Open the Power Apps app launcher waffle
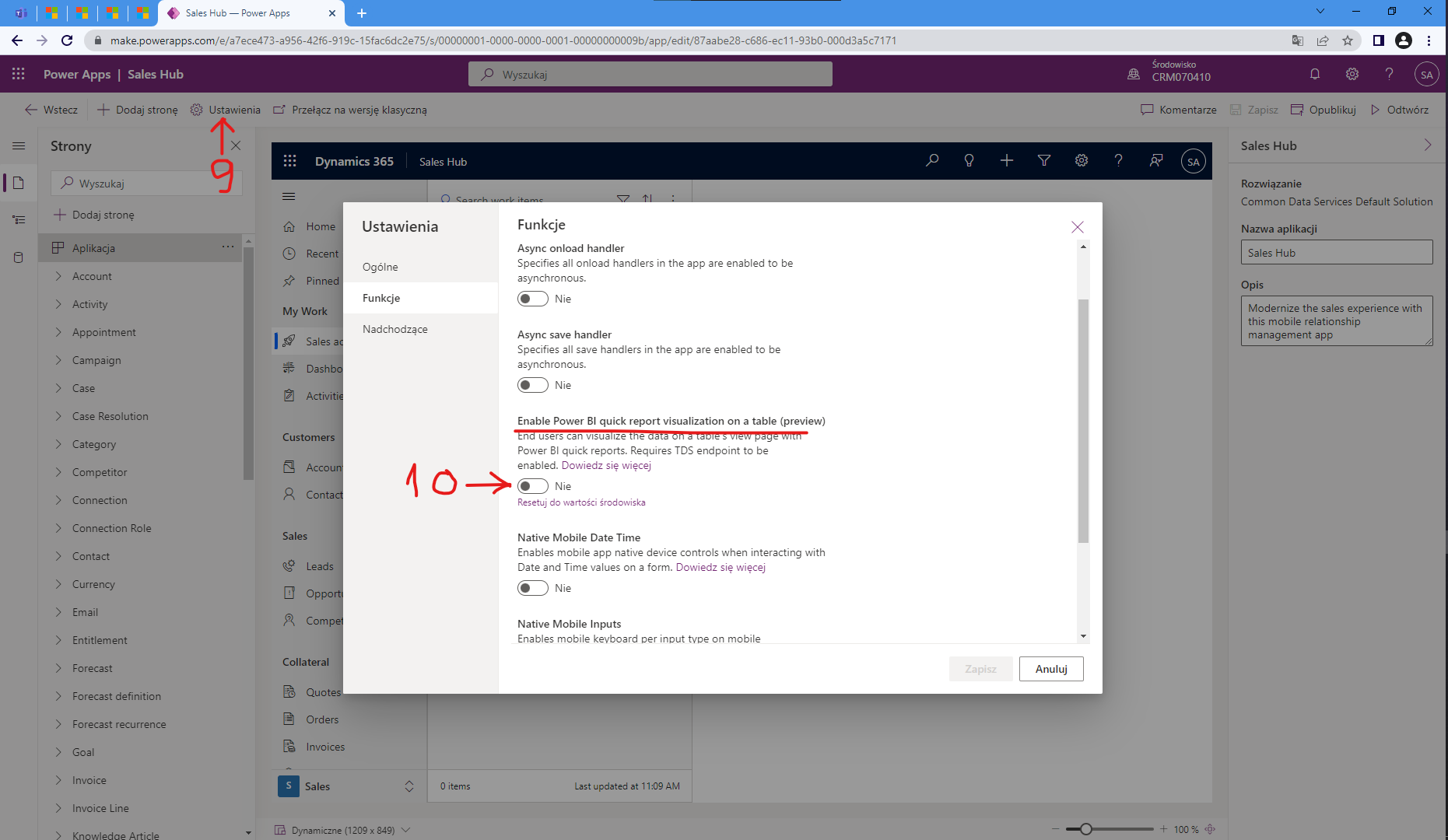 pos(19,74)
